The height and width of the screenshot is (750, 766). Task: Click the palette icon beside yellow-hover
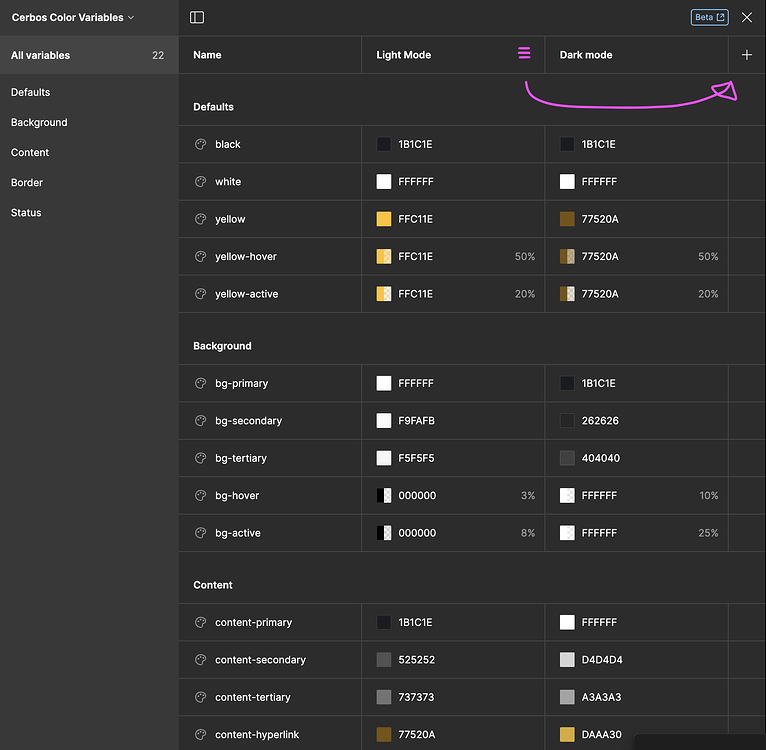(x=200, y=257)
